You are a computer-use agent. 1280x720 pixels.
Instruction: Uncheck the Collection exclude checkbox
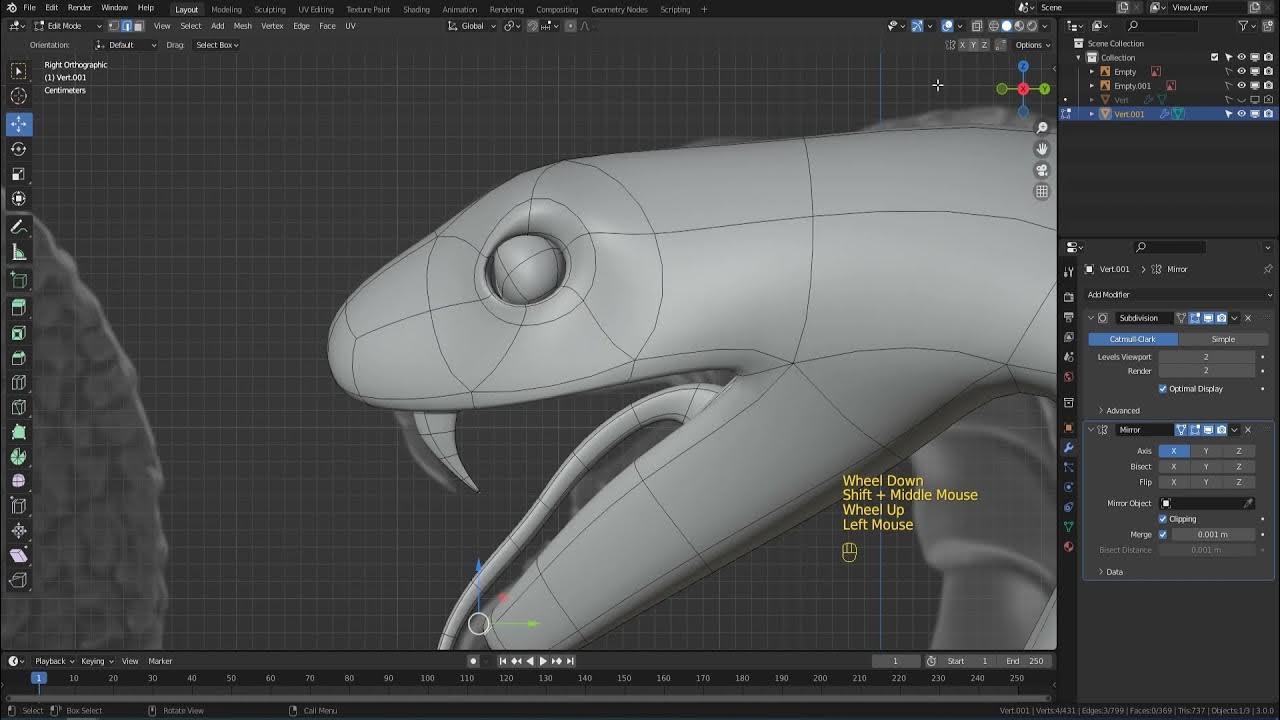pyautogui.click(x=1215, y=57)
